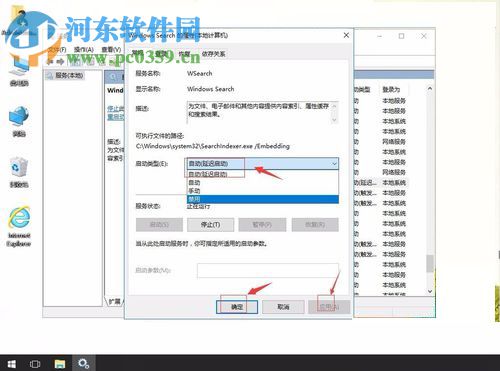500x371 pixels.
Task: Click the 恢复(R) resume button
Action: click(315, 225)
